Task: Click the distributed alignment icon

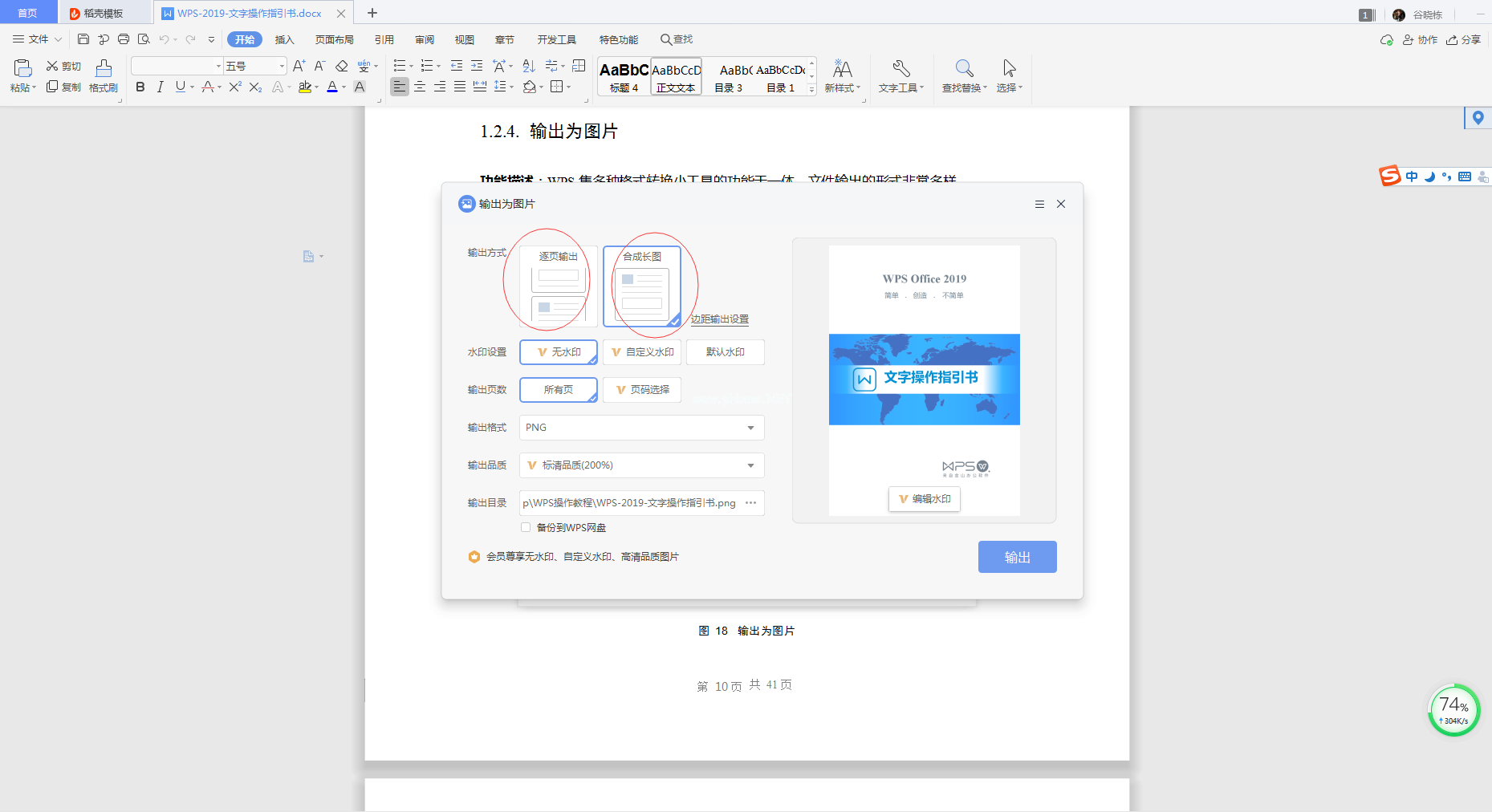Action: coord(480,87)
